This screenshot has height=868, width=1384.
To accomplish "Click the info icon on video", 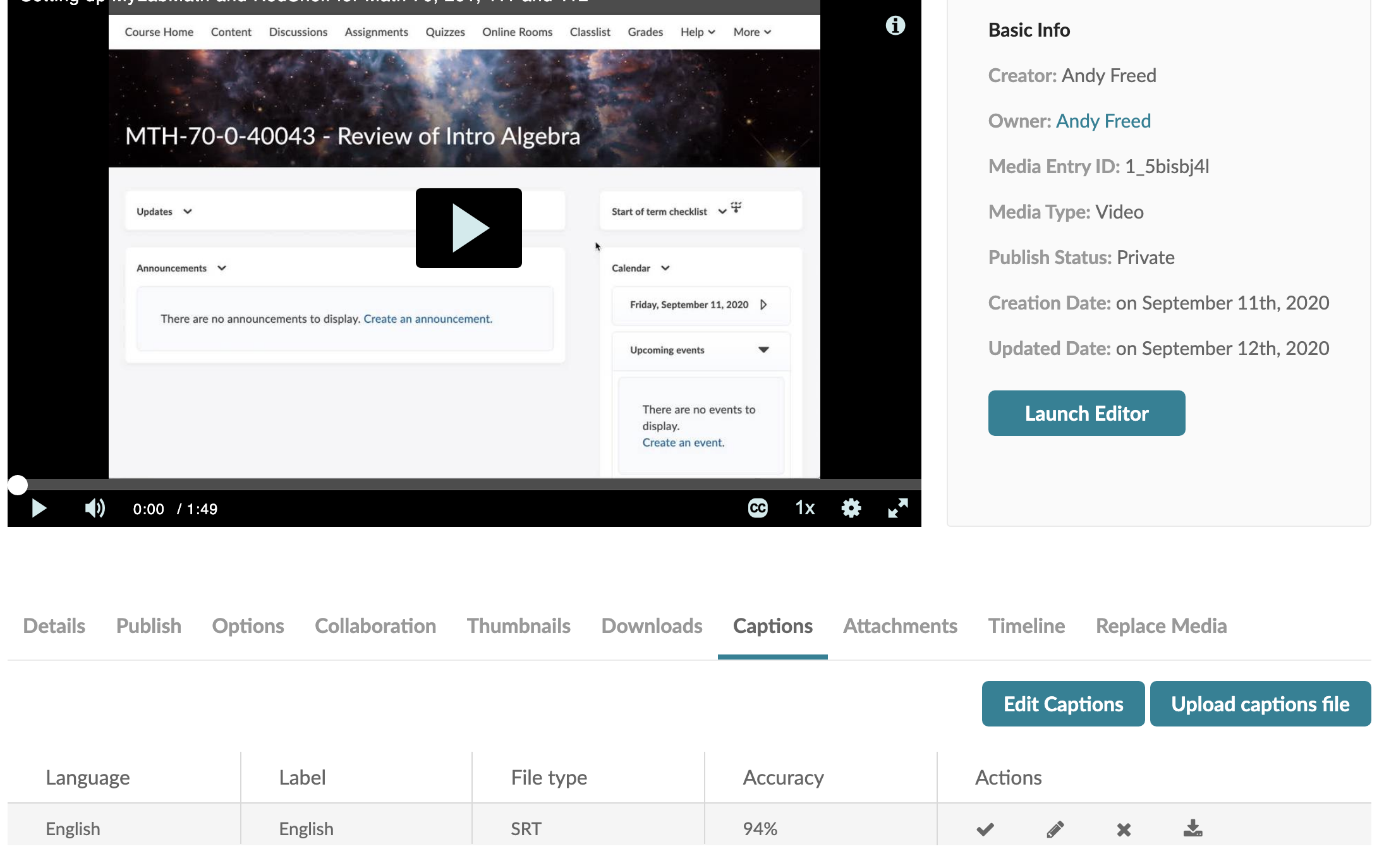I will pos(895,26).
